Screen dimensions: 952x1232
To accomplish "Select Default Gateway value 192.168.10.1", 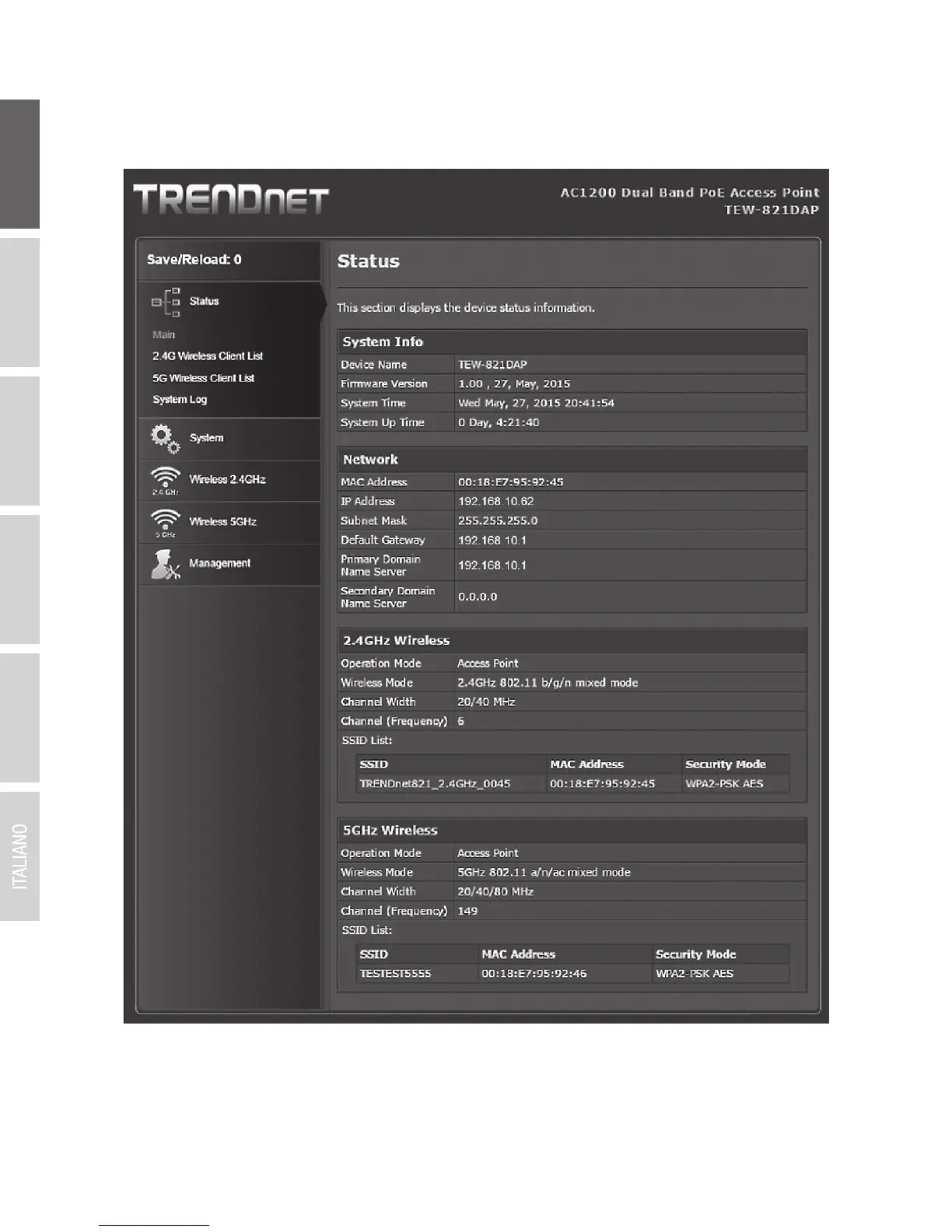I will (492, 541).
